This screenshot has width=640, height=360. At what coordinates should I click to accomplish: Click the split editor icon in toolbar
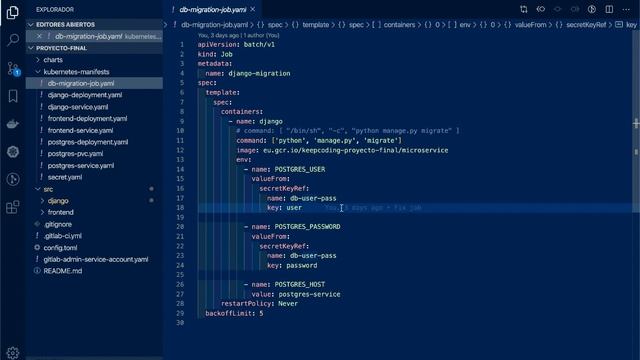pyautogui.click(x=609, y=9)
